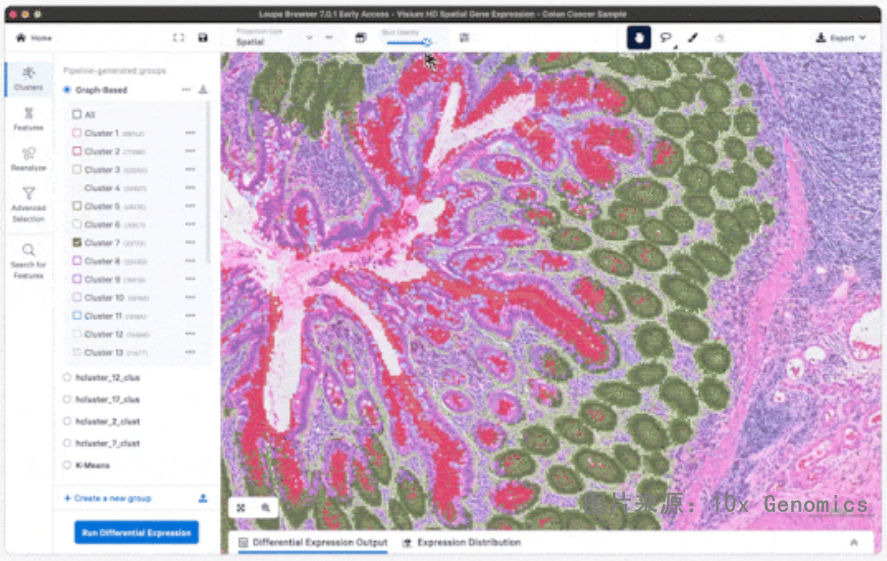Switch to Expression Distribution tab

[x=462, y=542]
